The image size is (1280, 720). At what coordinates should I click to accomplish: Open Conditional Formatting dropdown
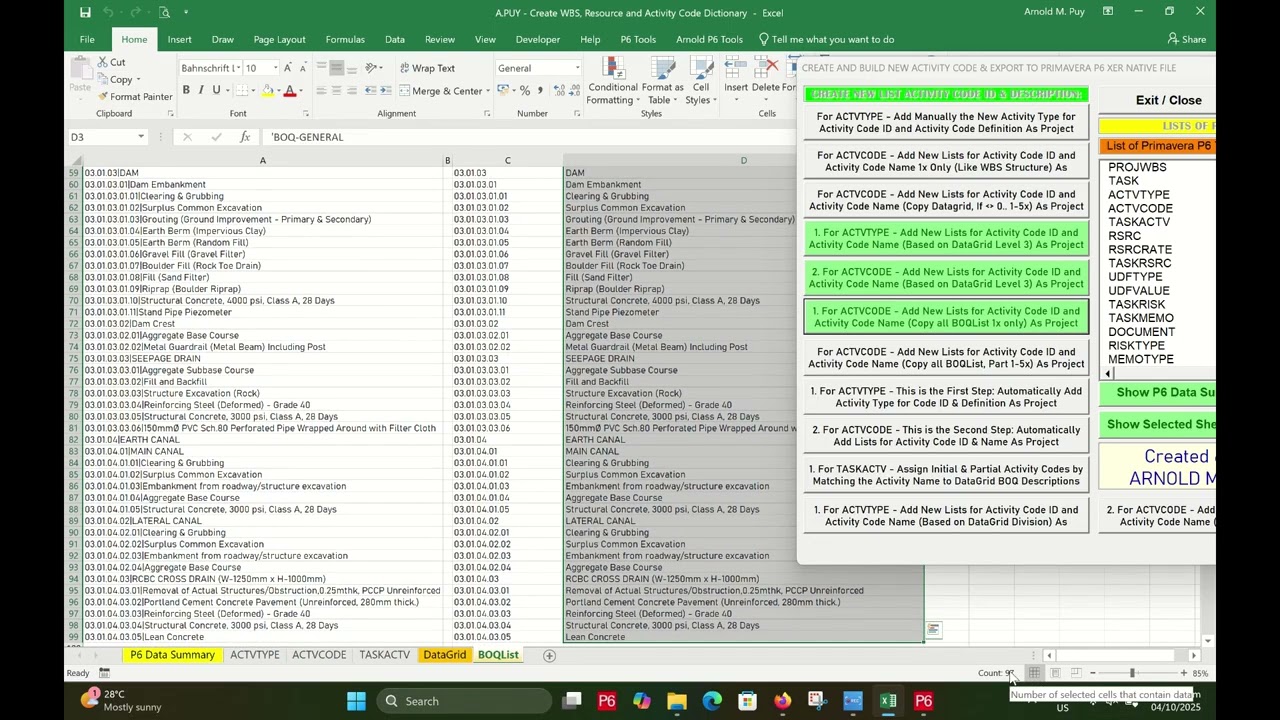coord(612,81)
